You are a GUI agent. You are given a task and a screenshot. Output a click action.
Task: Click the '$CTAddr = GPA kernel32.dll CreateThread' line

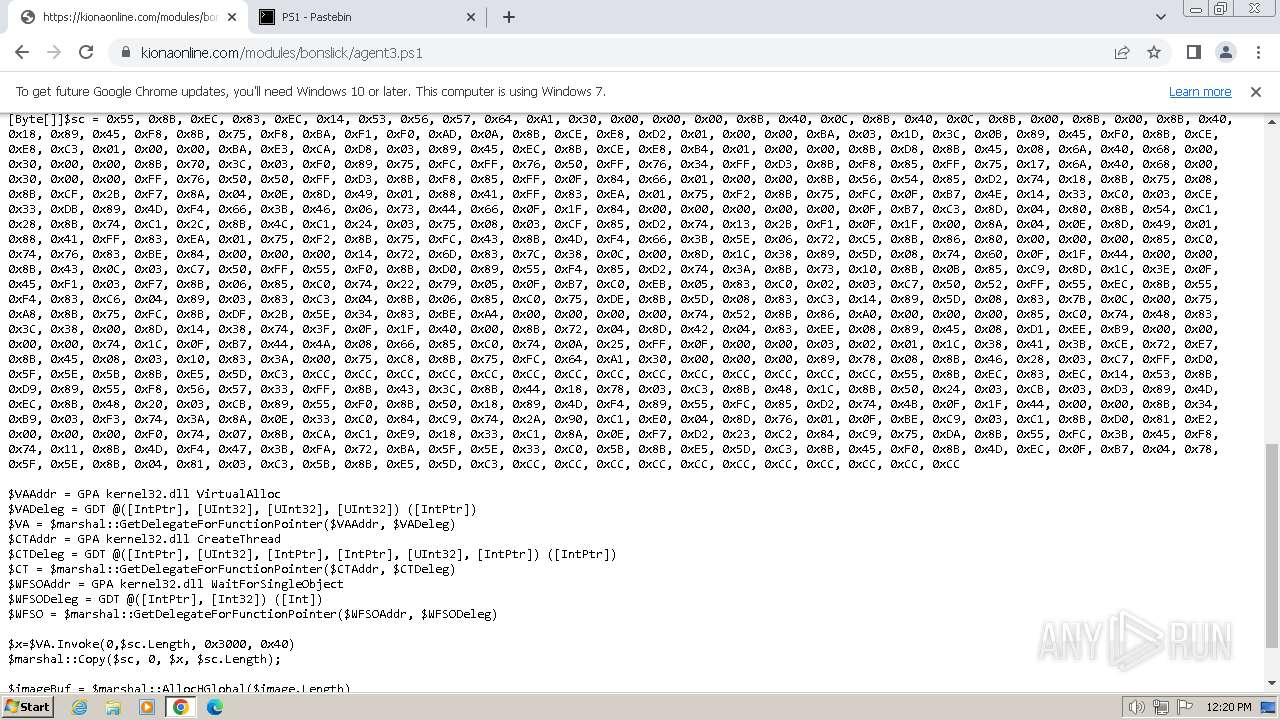tap(144, 539)
